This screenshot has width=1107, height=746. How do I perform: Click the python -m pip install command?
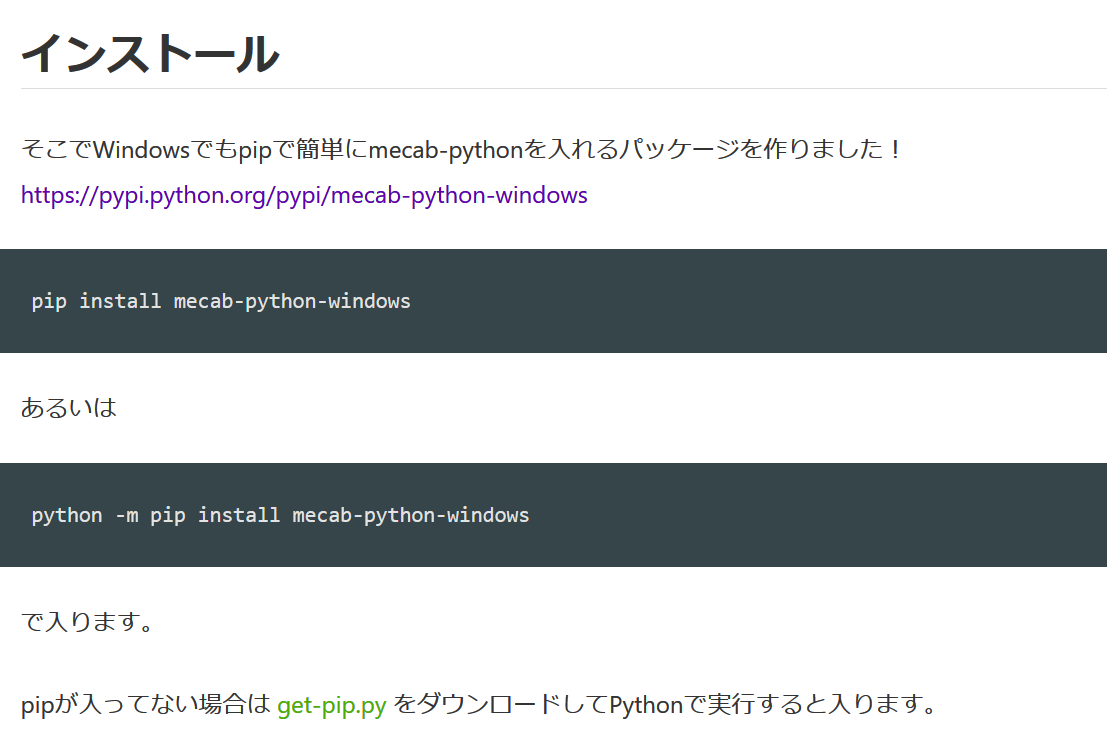[x=280, y=515]
